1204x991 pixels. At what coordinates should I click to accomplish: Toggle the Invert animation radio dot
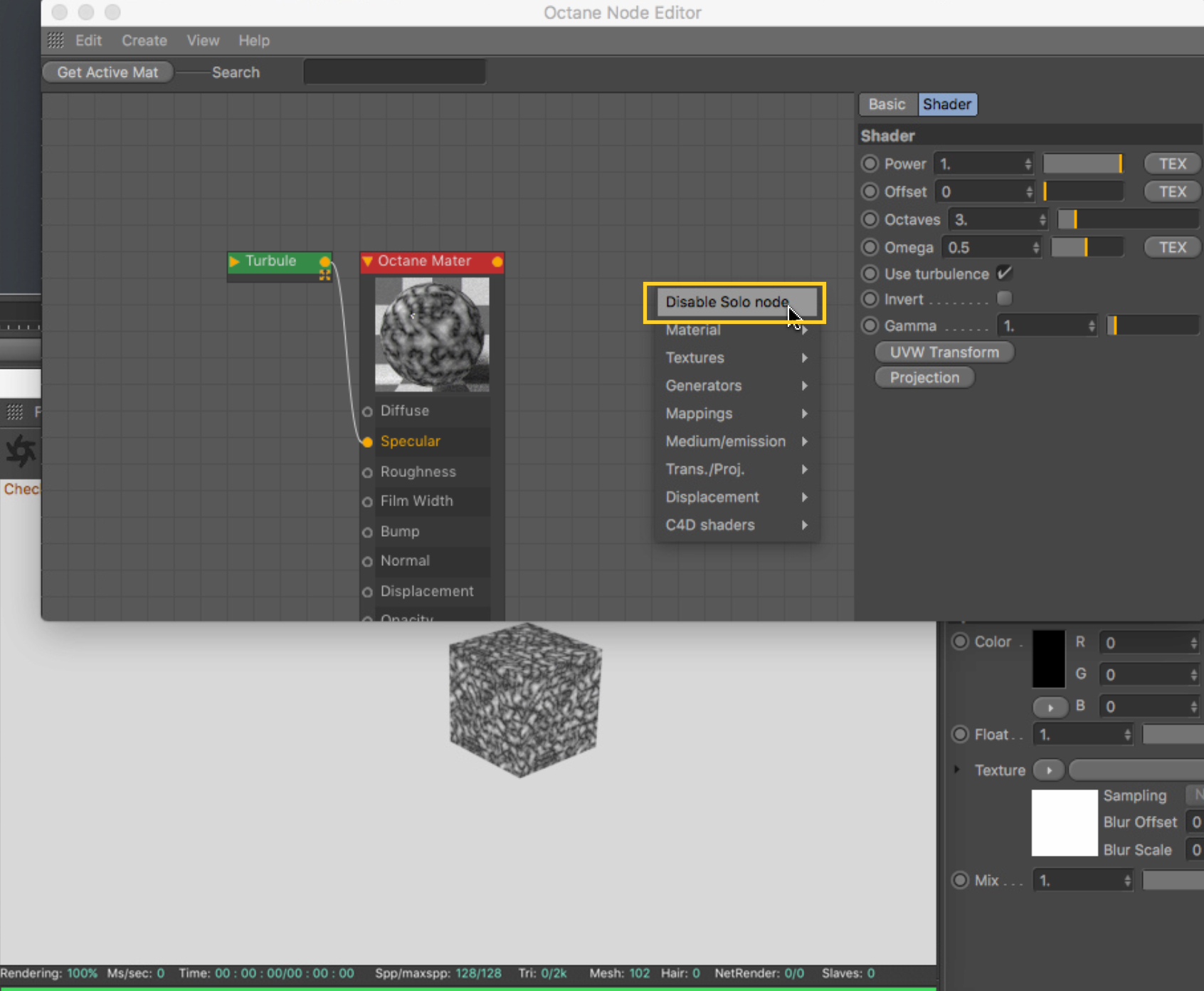pos(870,299)
